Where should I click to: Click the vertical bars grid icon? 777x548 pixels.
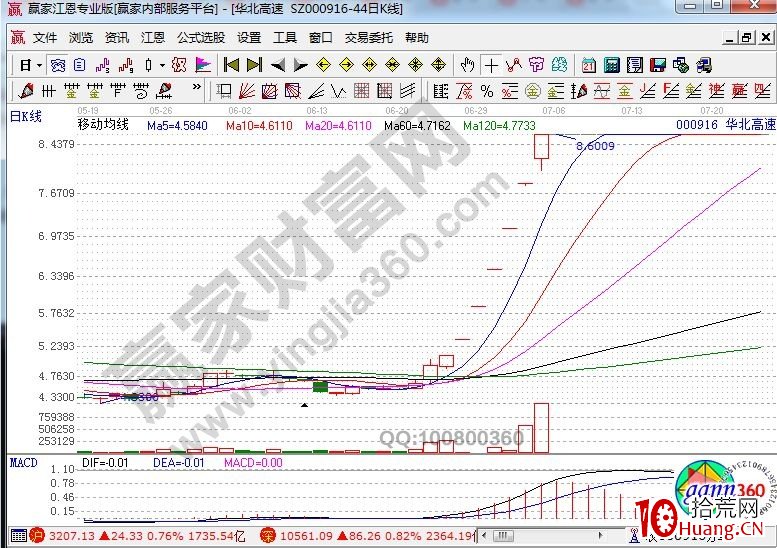coord(49,91)
